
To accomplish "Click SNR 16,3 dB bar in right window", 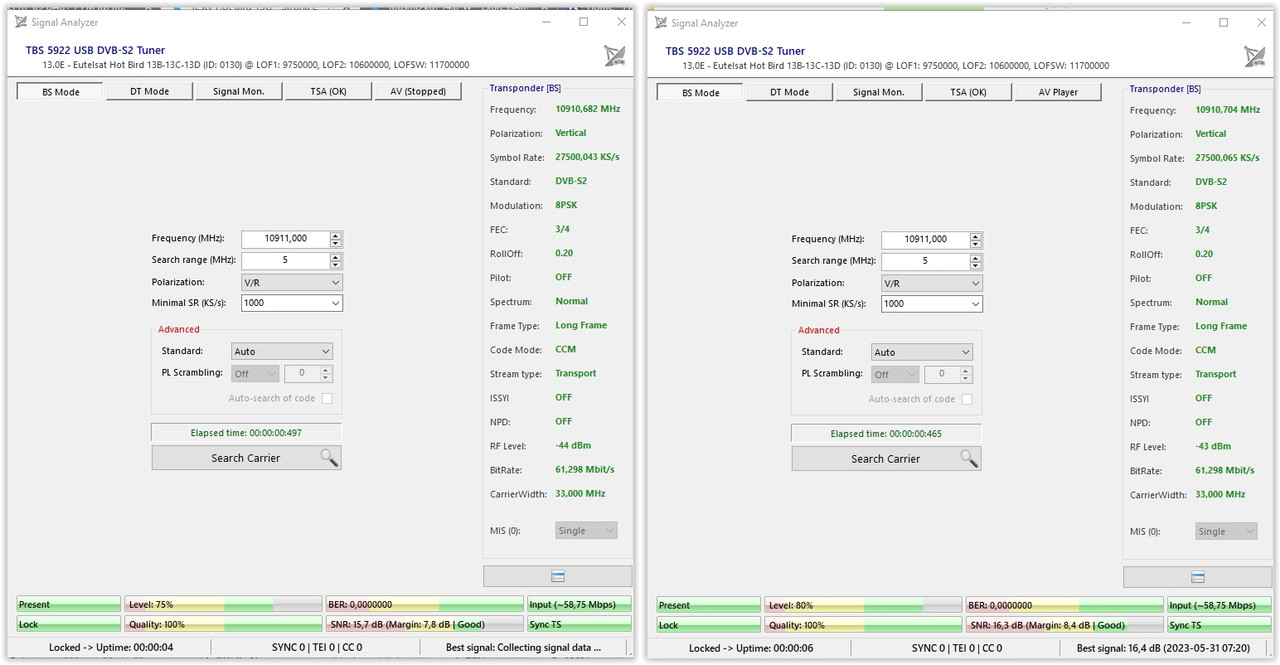I will 1065,625.
